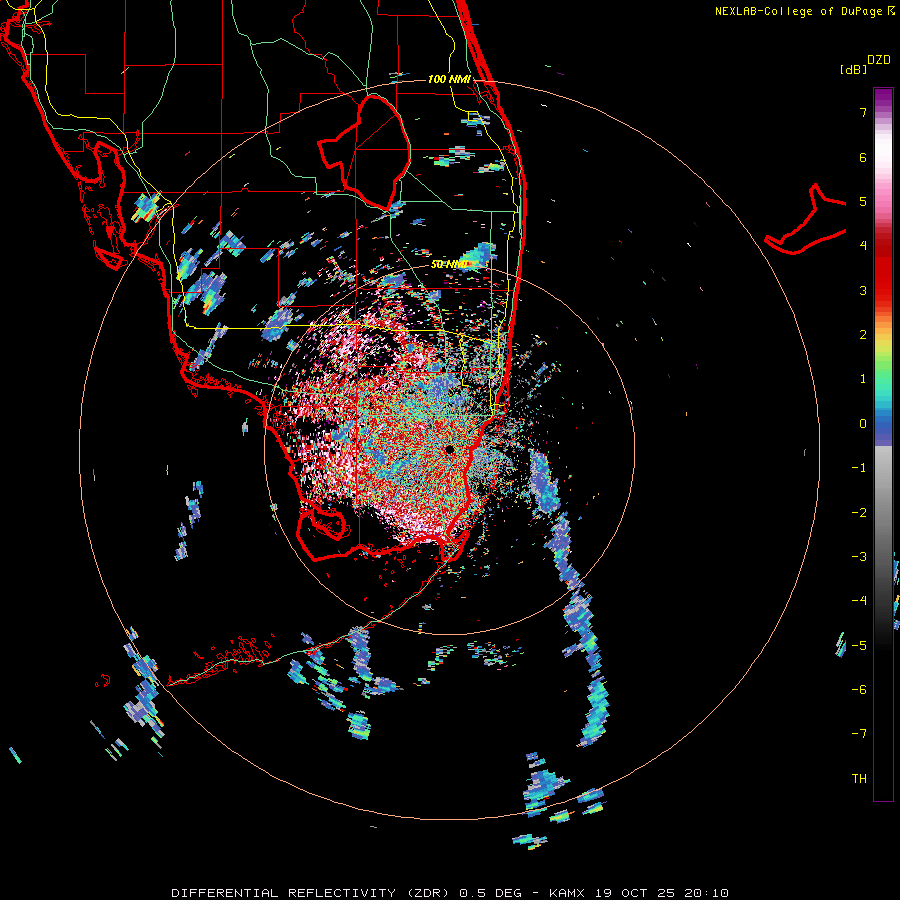Click the -7 value on the color scale
This screenshot has width=900, height=900.
[859, 734]
